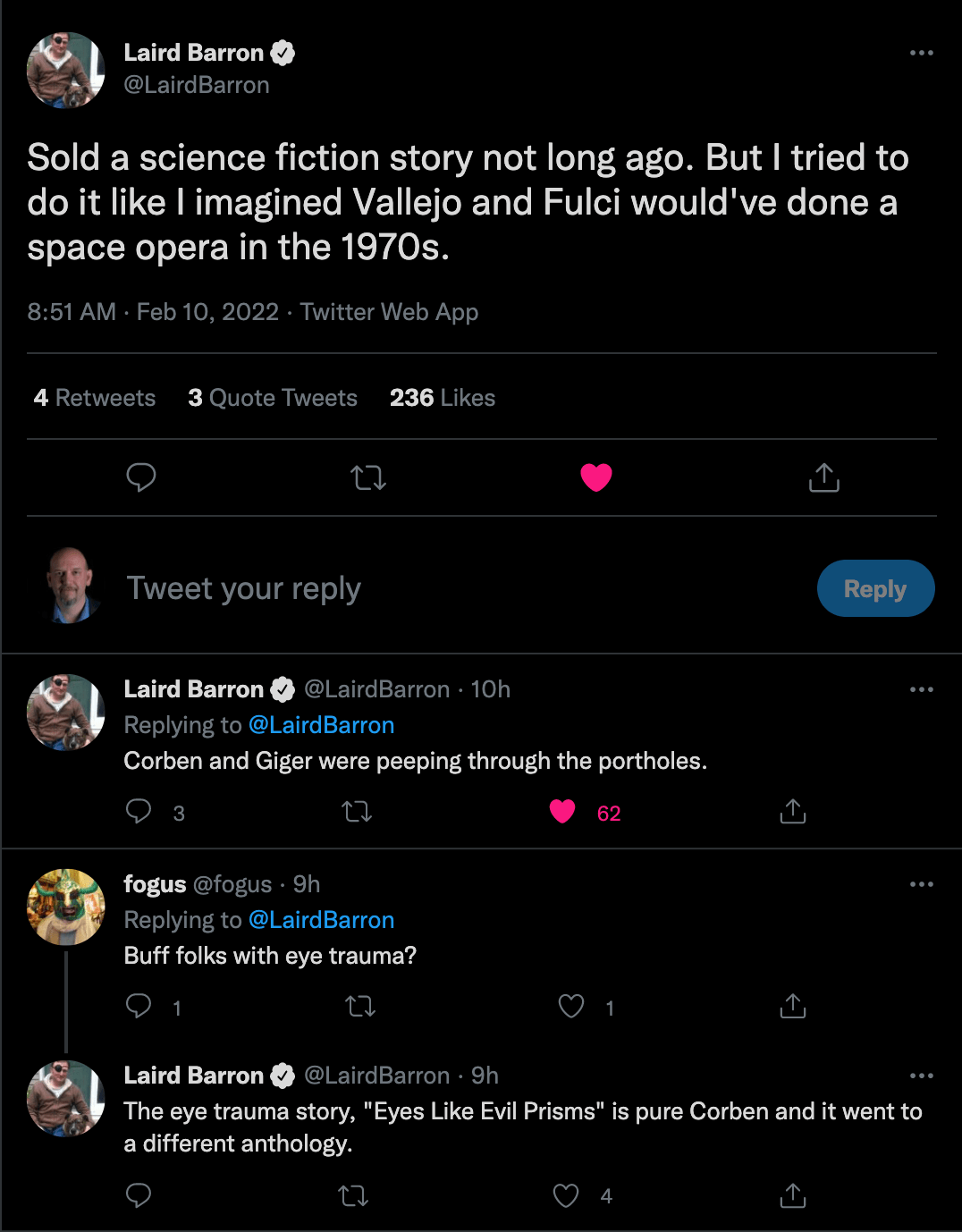Open the more options menu on fogus's reply
Viewport: 962px width, 1232px height.
921,883
